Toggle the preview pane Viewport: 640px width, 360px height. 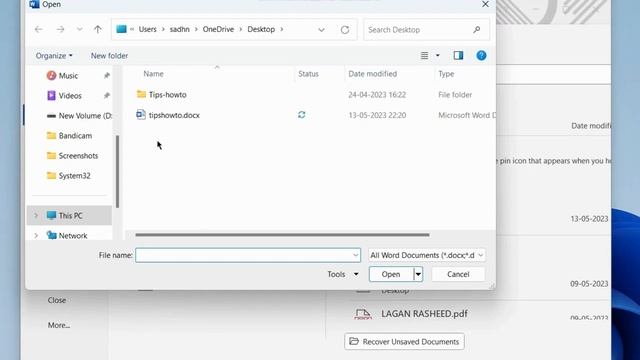pyautogui.click(x=458, y=56)
